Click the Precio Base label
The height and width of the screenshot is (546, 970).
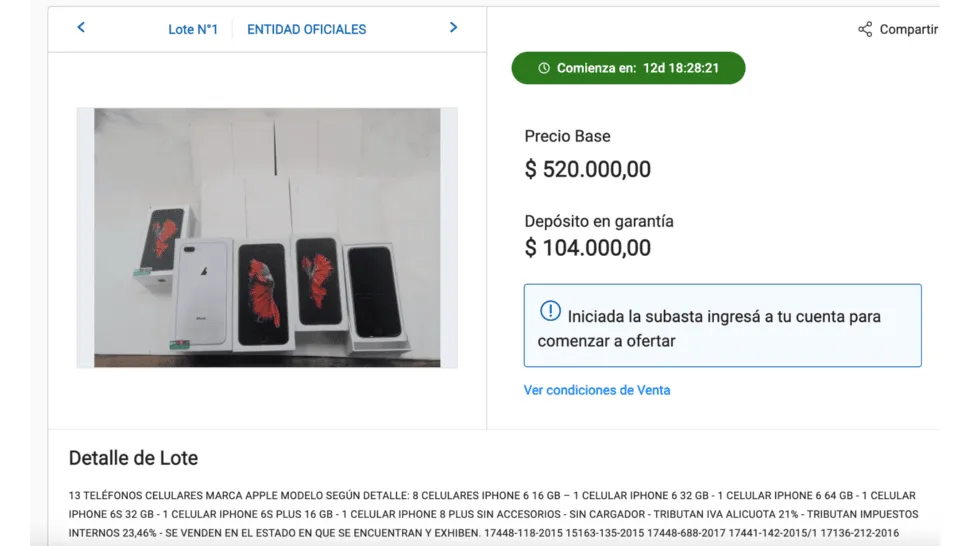pyautogui.click(x=567, y=136)
